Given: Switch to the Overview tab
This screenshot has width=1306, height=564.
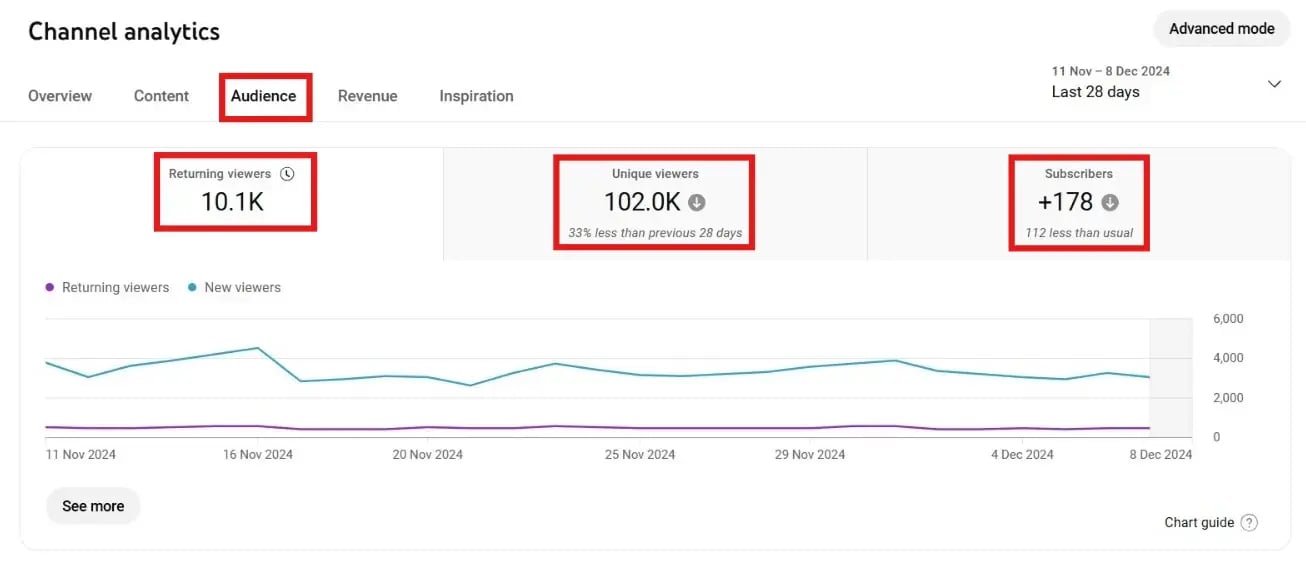Looking at the screenshot, I should [x=60, y=96].
